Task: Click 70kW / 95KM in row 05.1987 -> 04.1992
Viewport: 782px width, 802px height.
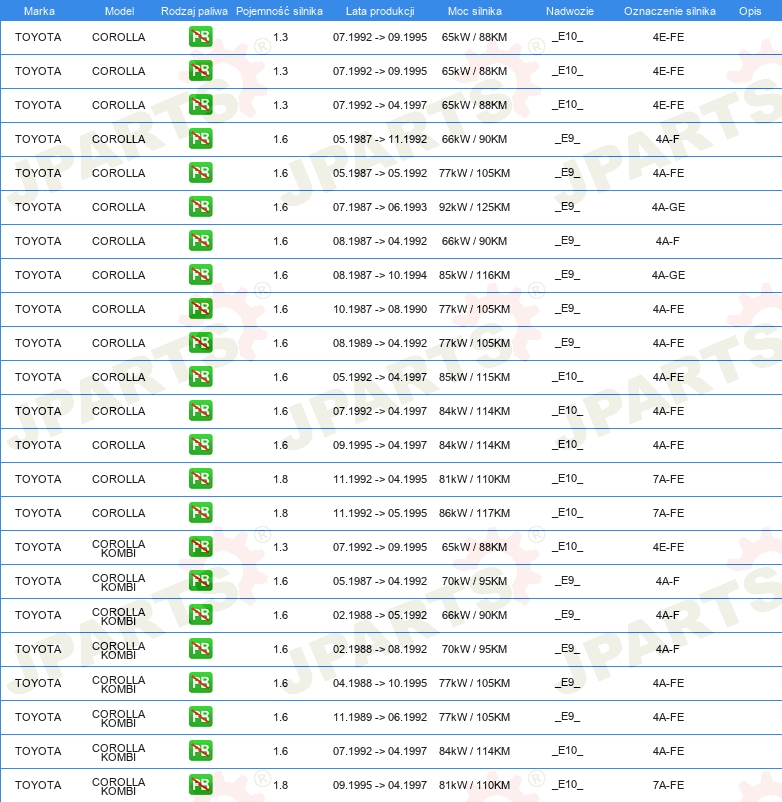Action: (474, 581)
